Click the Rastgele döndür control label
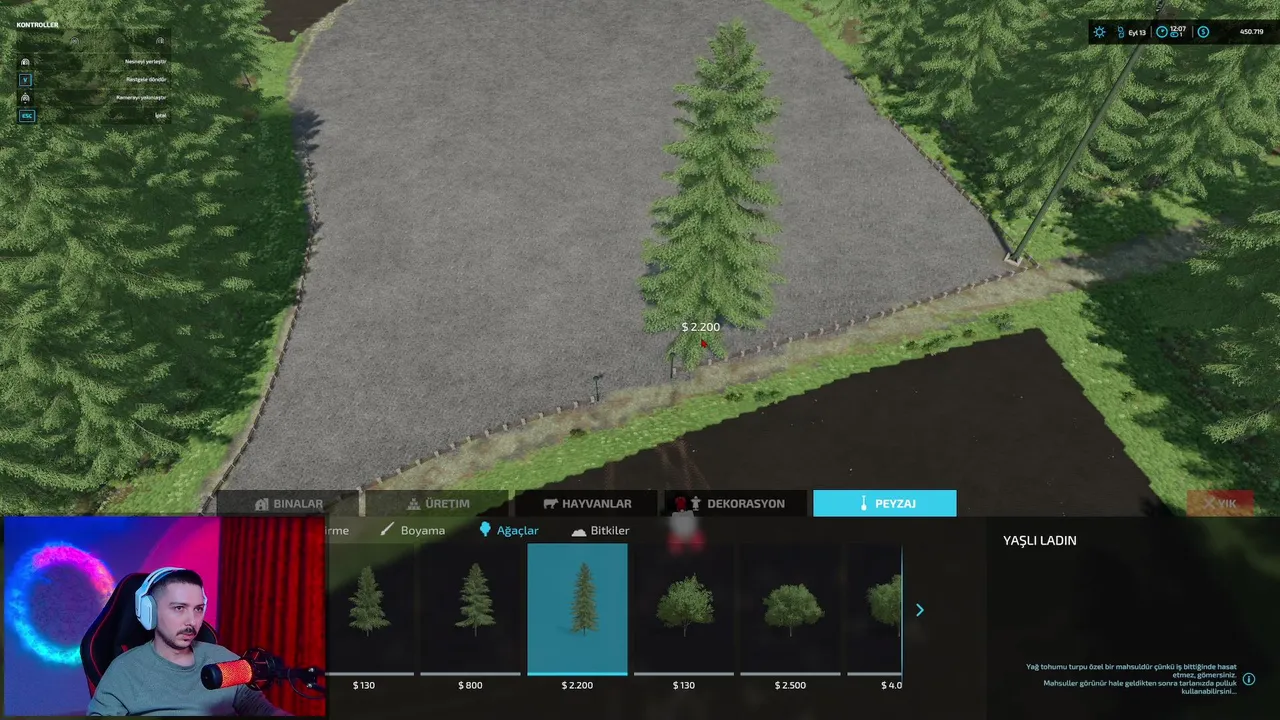This screenshot has height=720, width=1280. (x=149, y=79)
